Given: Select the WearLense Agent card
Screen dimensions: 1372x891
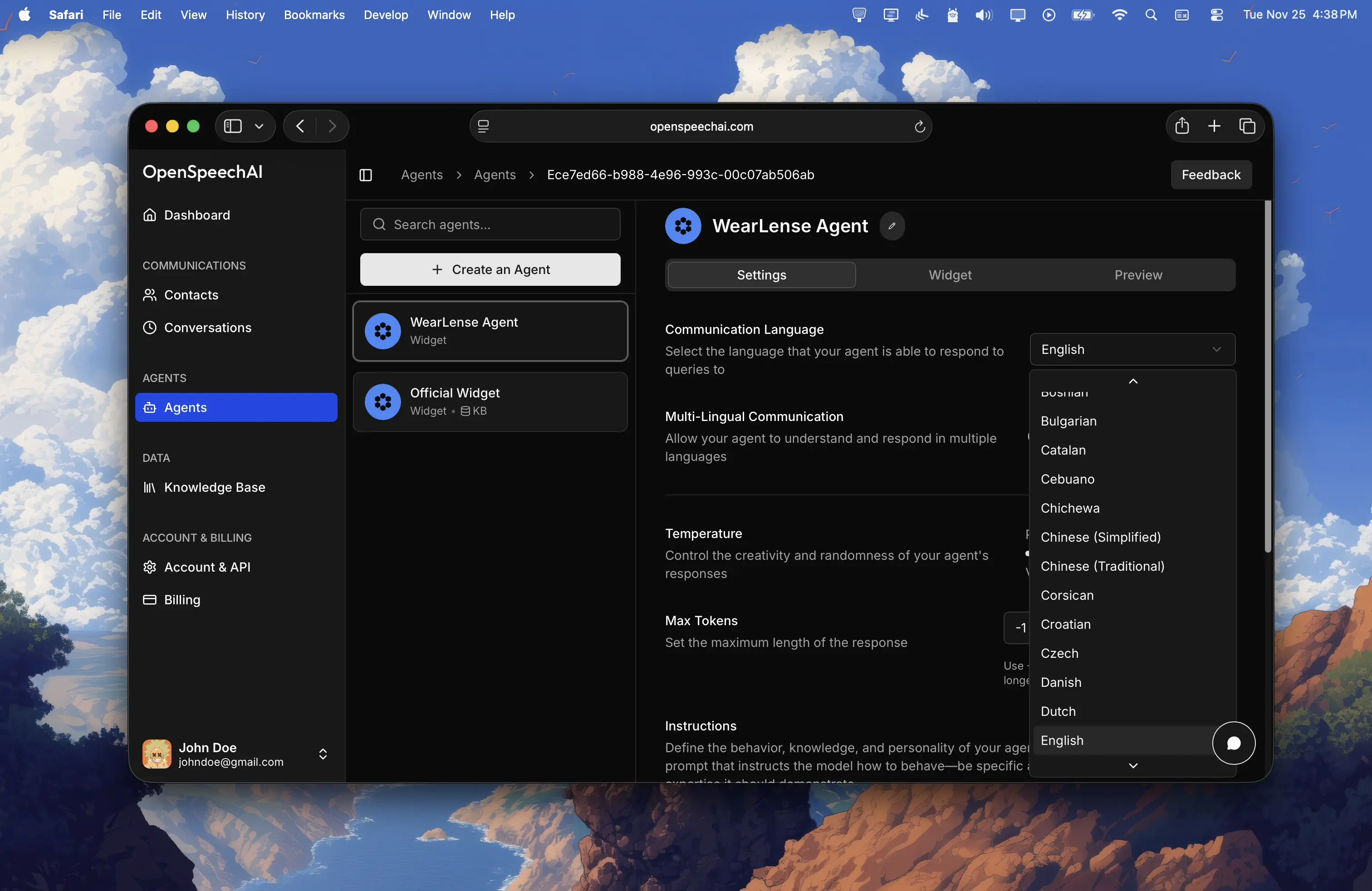Looking at the screenshot, I should 490,331.
